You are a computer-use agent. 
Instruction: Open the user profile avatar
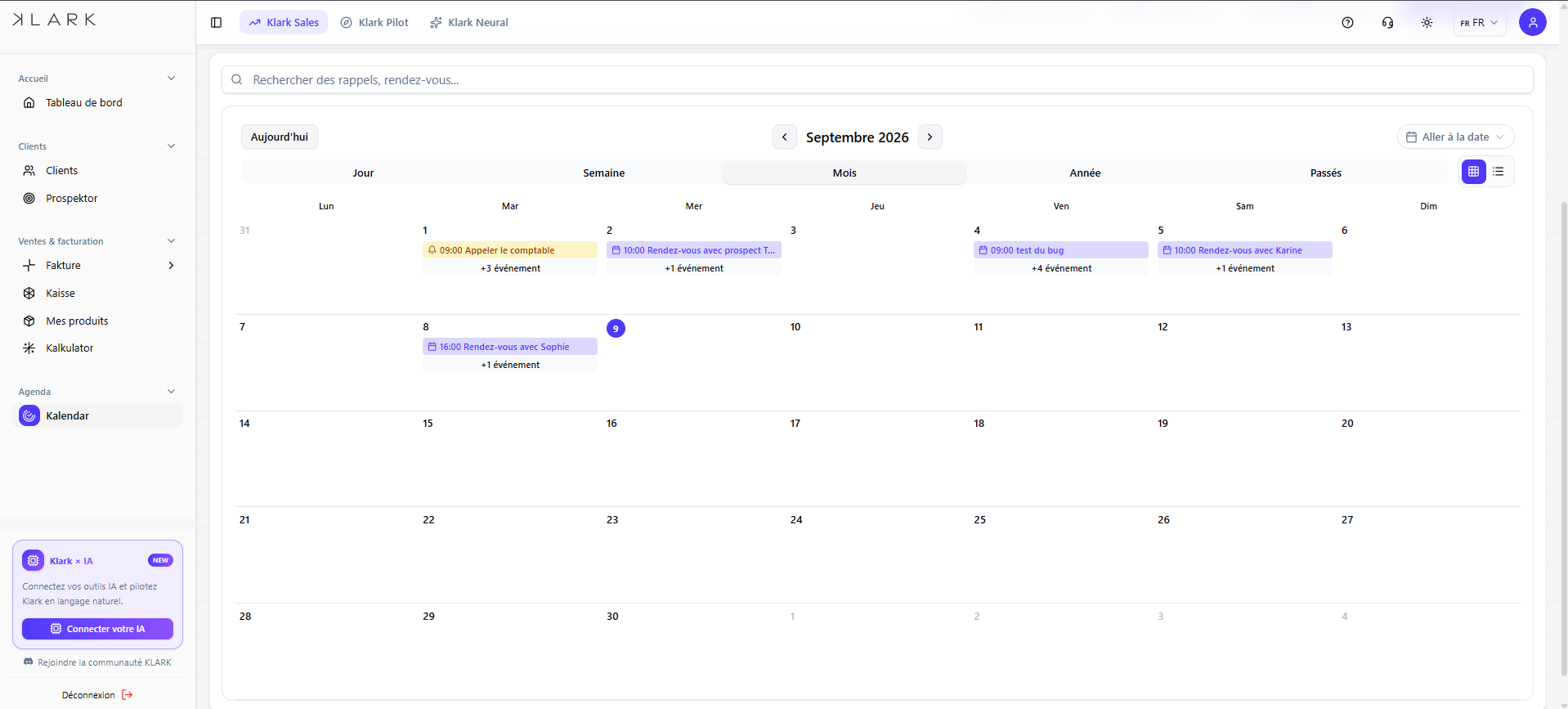pos(1532,22)
